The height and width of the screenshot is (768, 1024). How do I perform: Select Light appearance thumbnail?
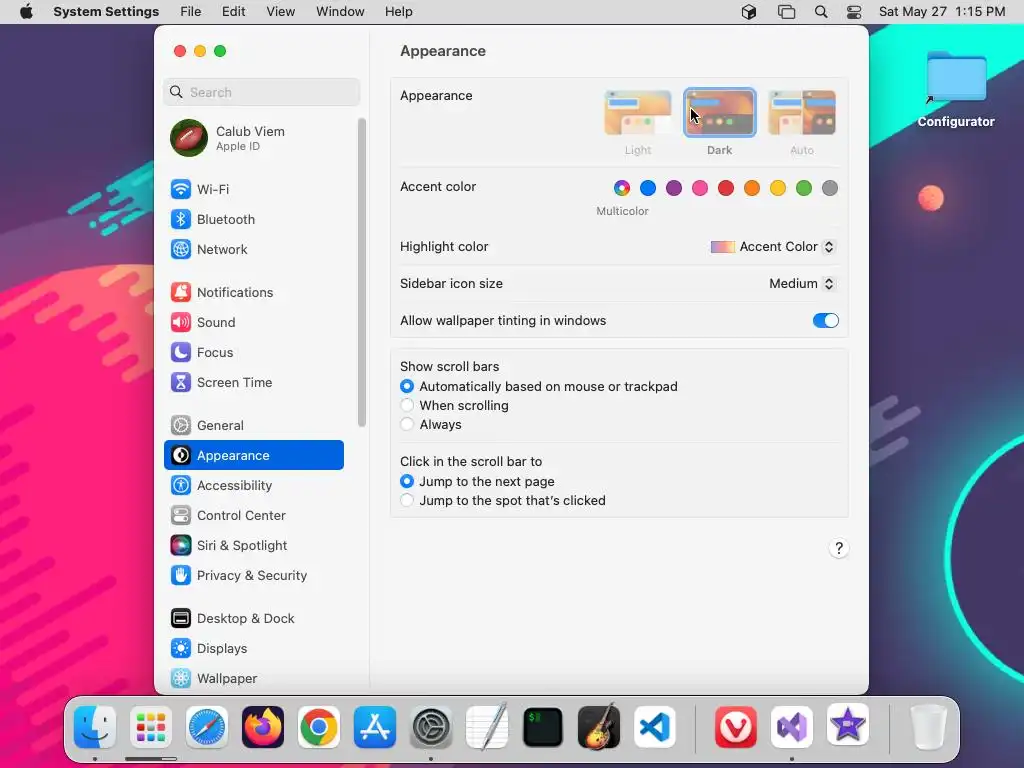click(x=638, y=112)
